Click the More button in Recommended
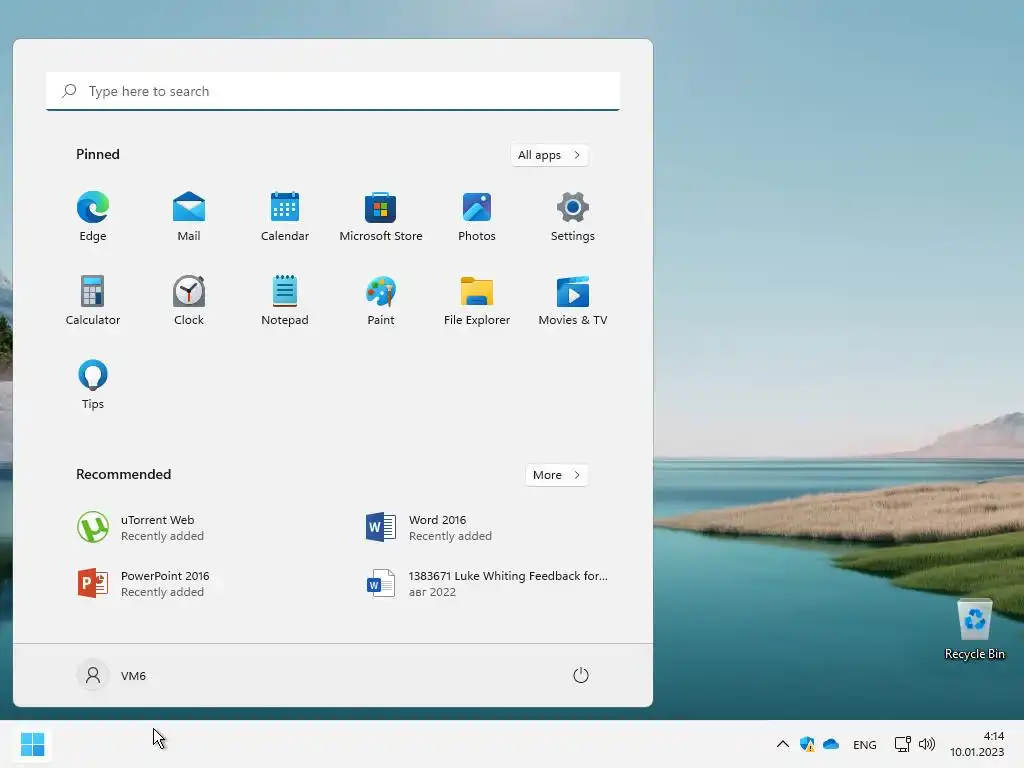 click(556, 475)
